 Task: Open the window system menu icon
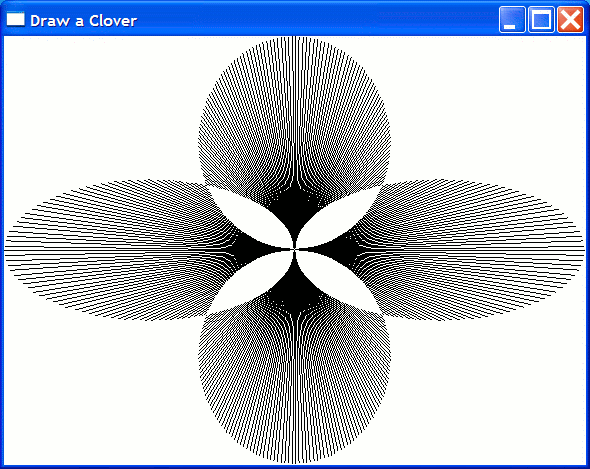pos(15,19)
